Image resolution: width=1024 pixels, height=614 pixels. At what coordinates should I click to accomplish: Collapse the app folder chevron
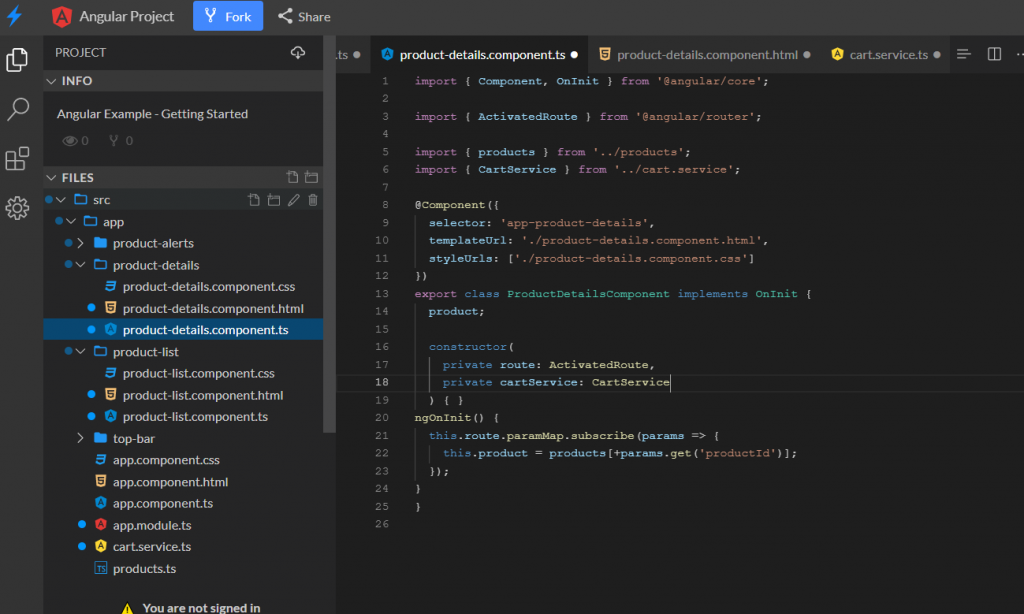[x=71, y=221]
